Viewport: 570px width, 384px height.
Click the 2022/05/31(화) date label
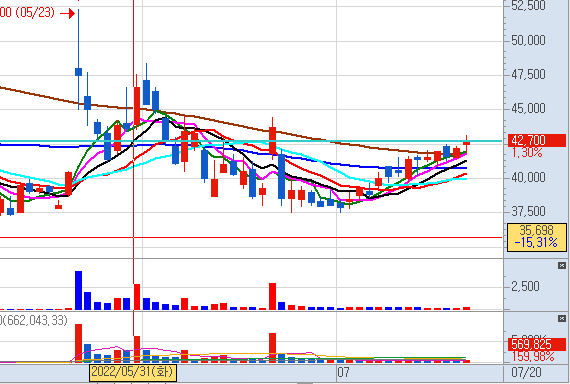click(133, 372)
